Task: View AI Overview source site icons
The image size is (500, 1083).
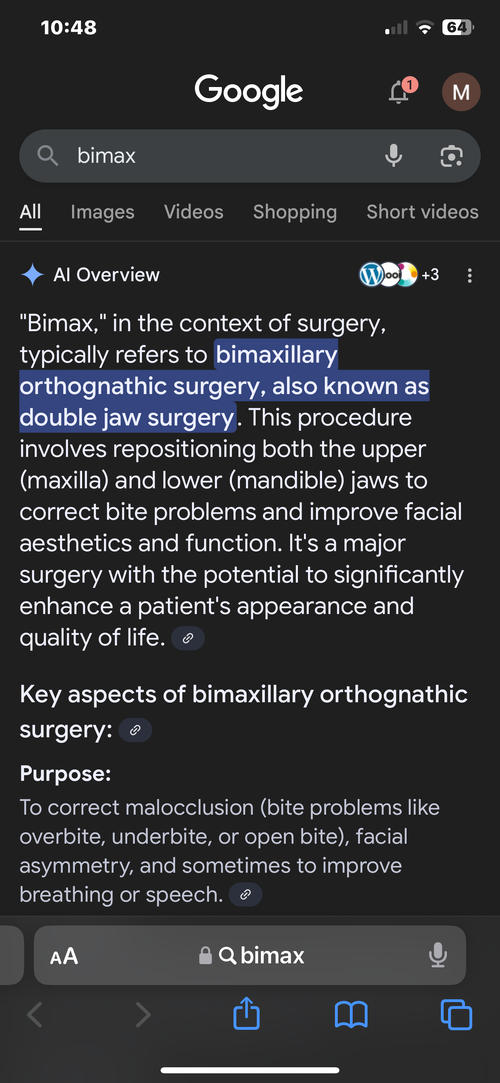Action: coord(399,275)
